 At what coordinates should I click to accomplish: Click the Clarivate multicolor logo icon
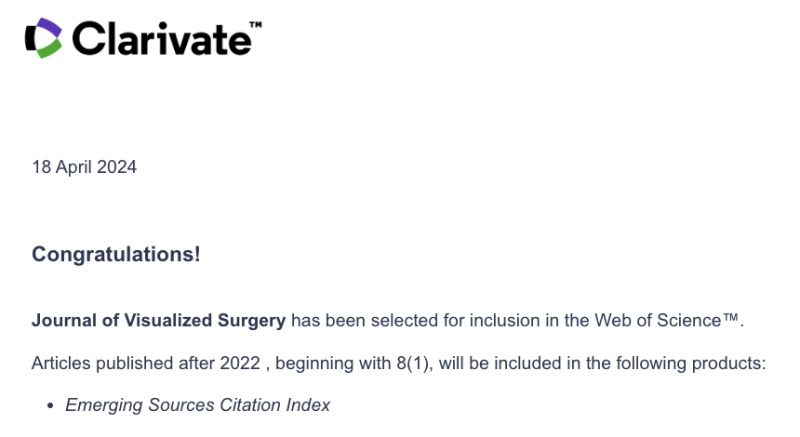coord(44,38)
